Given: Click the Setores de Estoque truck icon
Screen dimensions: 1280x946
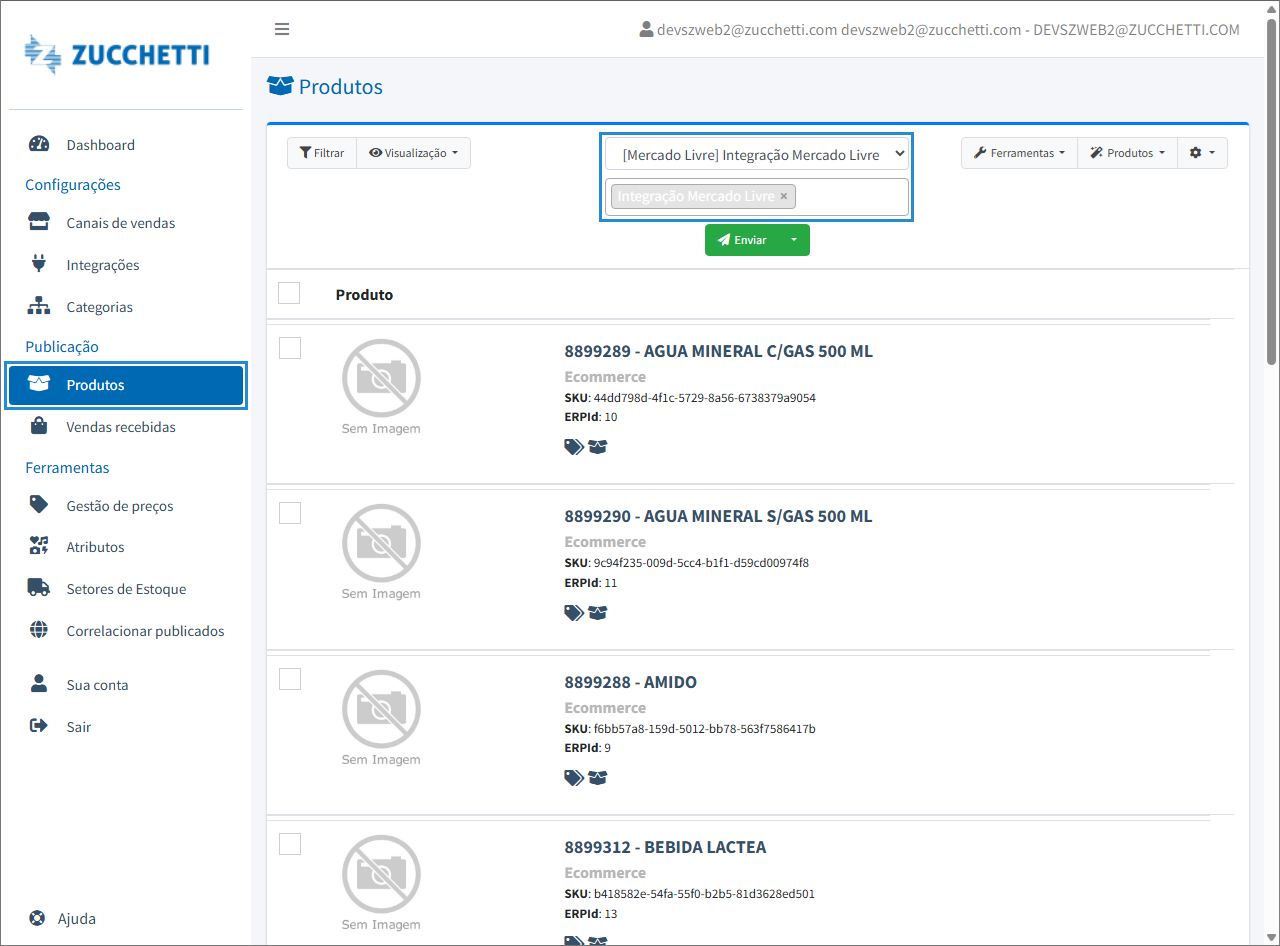Looking at the screenshot, I should coord(39,588).
